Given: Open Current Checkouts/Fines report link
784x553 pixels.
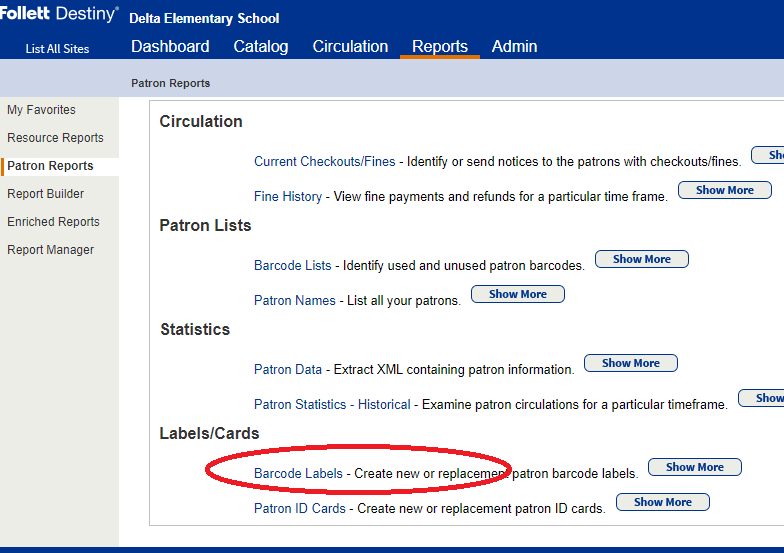Looking at the screenshot, I should pos(324,162).
